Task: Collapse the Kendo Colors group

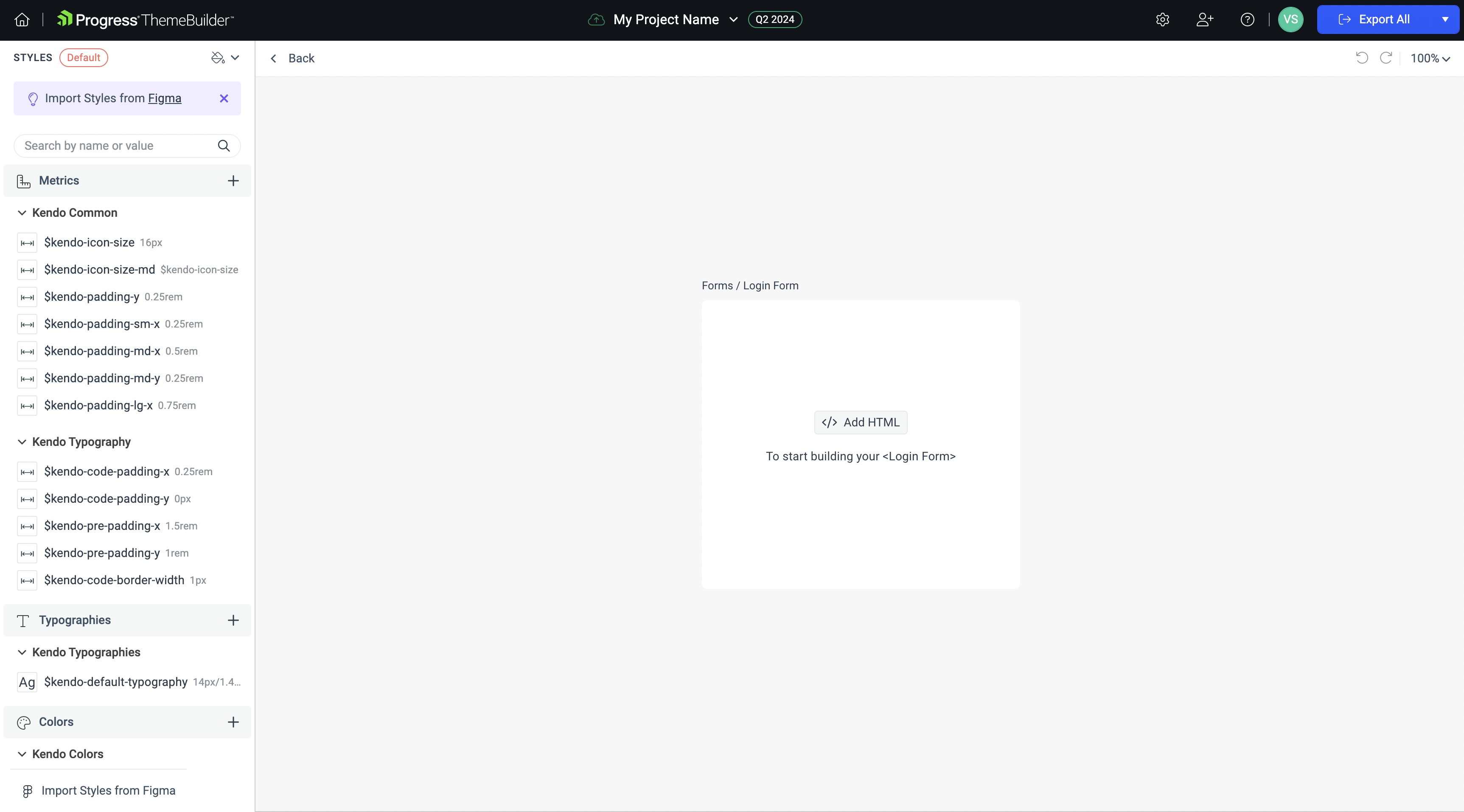Action: tap(22, 755)
